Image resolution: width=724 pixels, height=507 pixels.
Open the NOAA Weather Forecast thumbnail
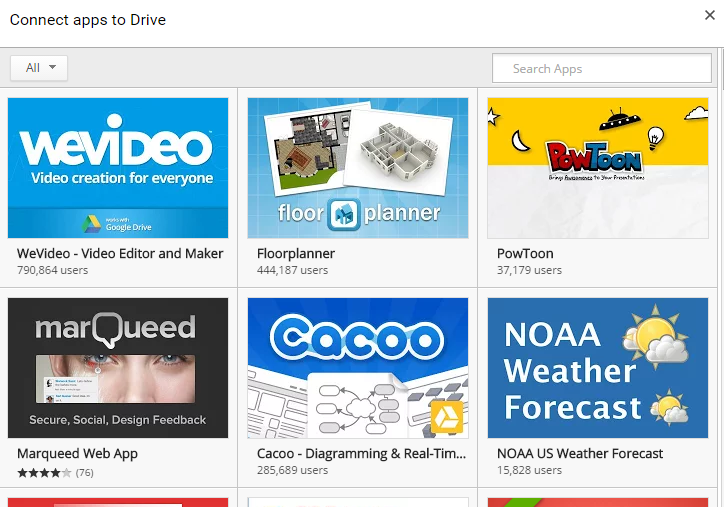pyautogui.click(x=598, y=368)
